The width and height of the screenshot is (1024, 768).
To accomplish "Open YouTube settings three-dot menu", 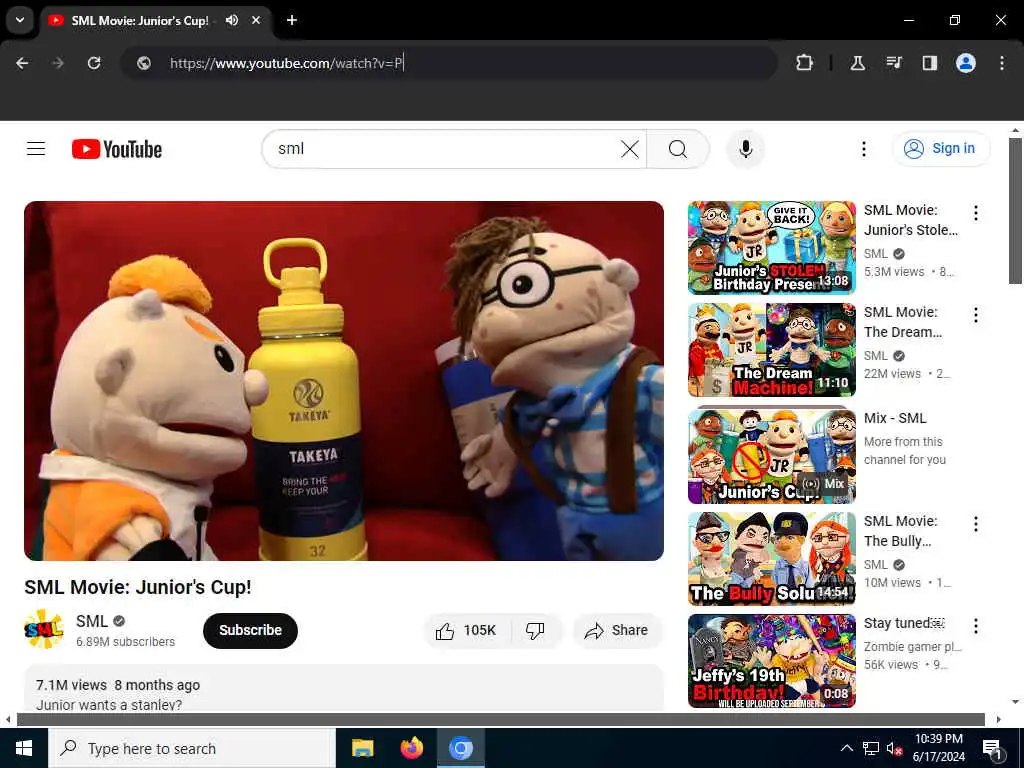I will 863,149.
